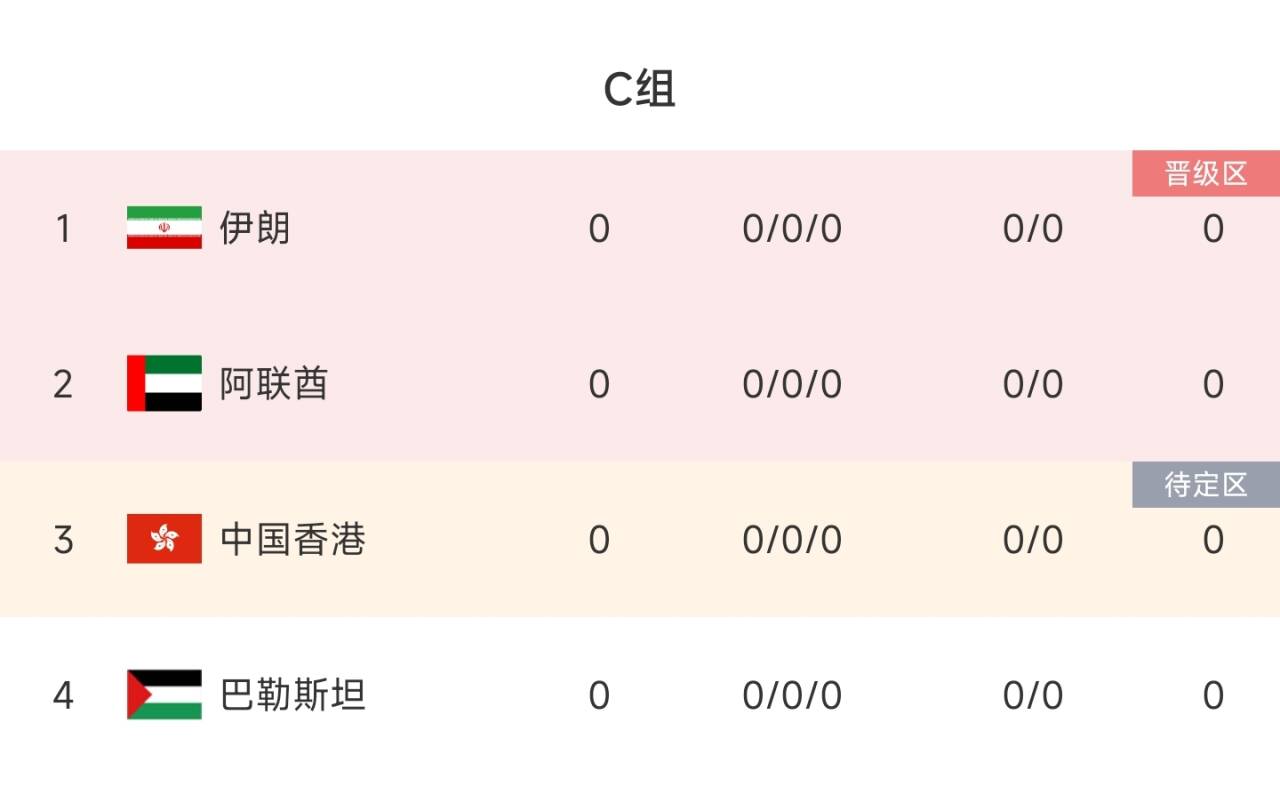Click rank number 4 for 巴勒斯坦
Viewport: 1280px width, 811px height.
(x=63, y=695)
